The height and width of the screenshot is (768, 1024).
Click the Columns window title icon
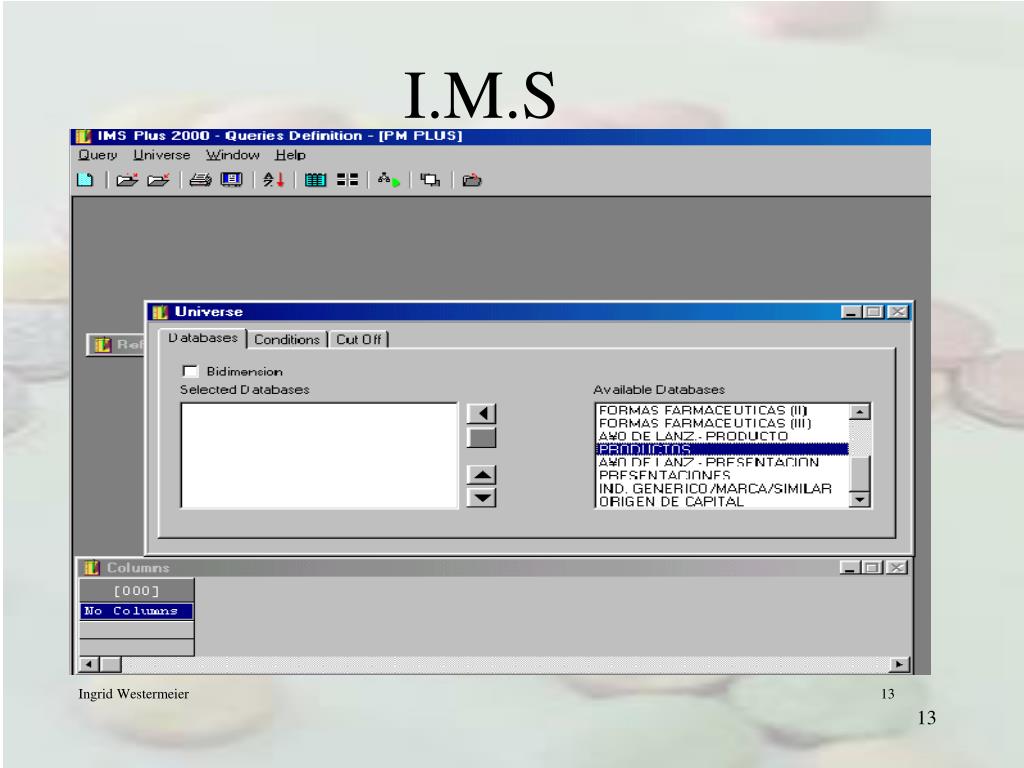tap(91, 568)
